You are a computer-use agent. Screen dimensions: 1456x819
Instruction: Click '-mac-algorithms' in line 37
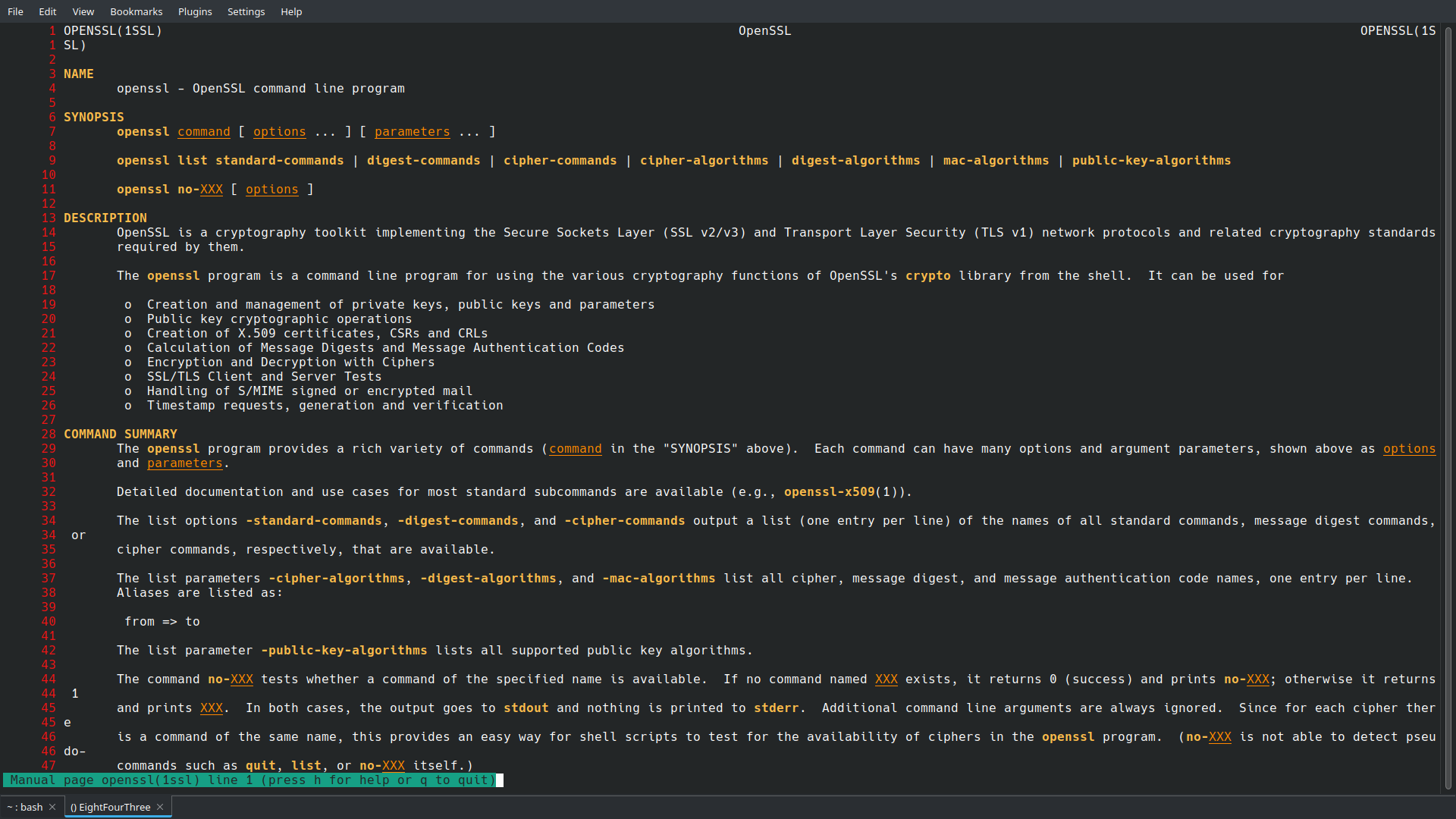(x=659, y=579)
